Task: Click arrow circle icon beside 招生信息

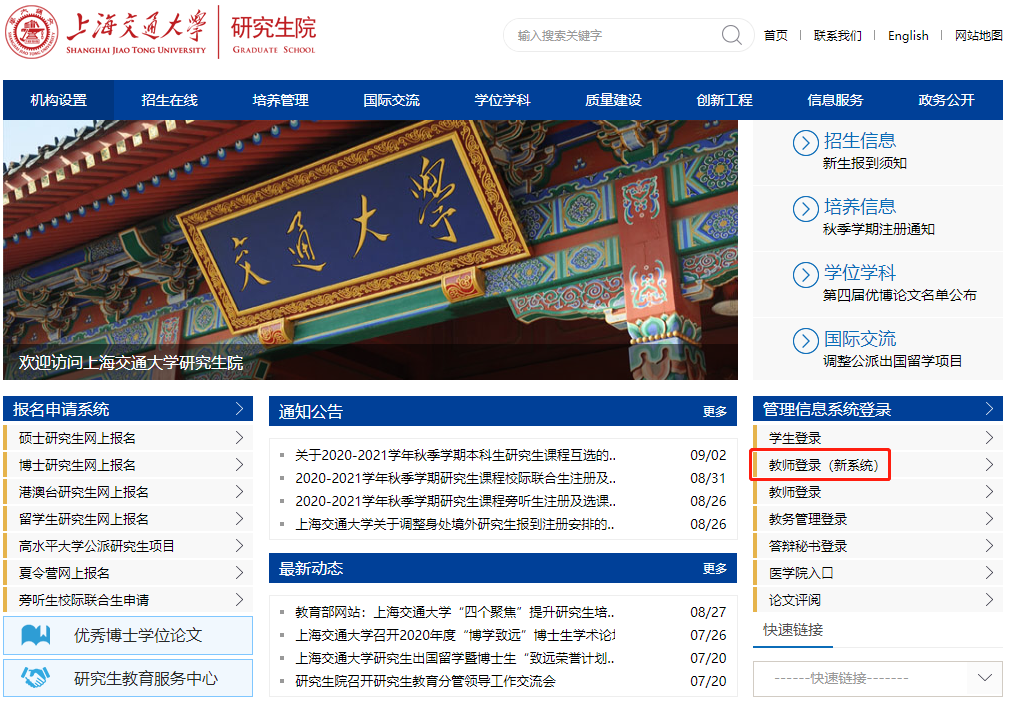Action: [805, 143]
